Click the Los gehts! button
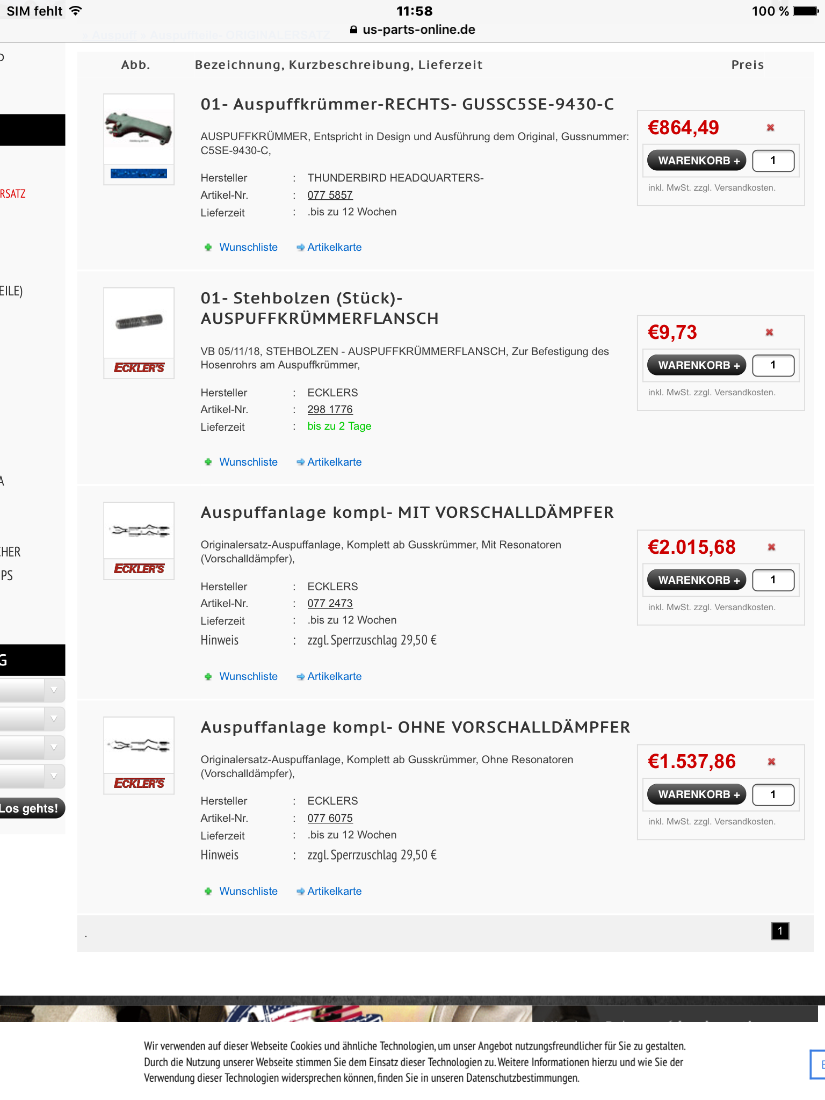 point(32,808)
